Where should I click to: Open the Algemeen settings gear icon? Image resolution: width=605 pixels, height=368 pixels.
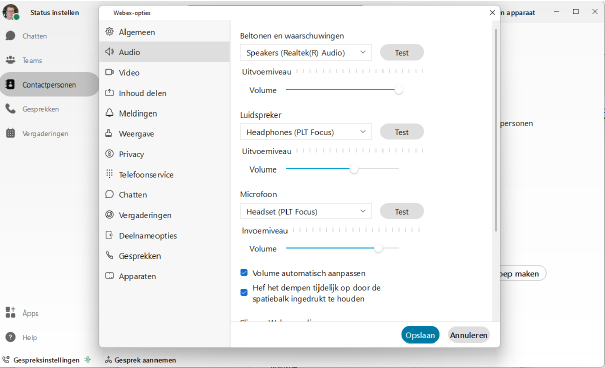[110, 32]
